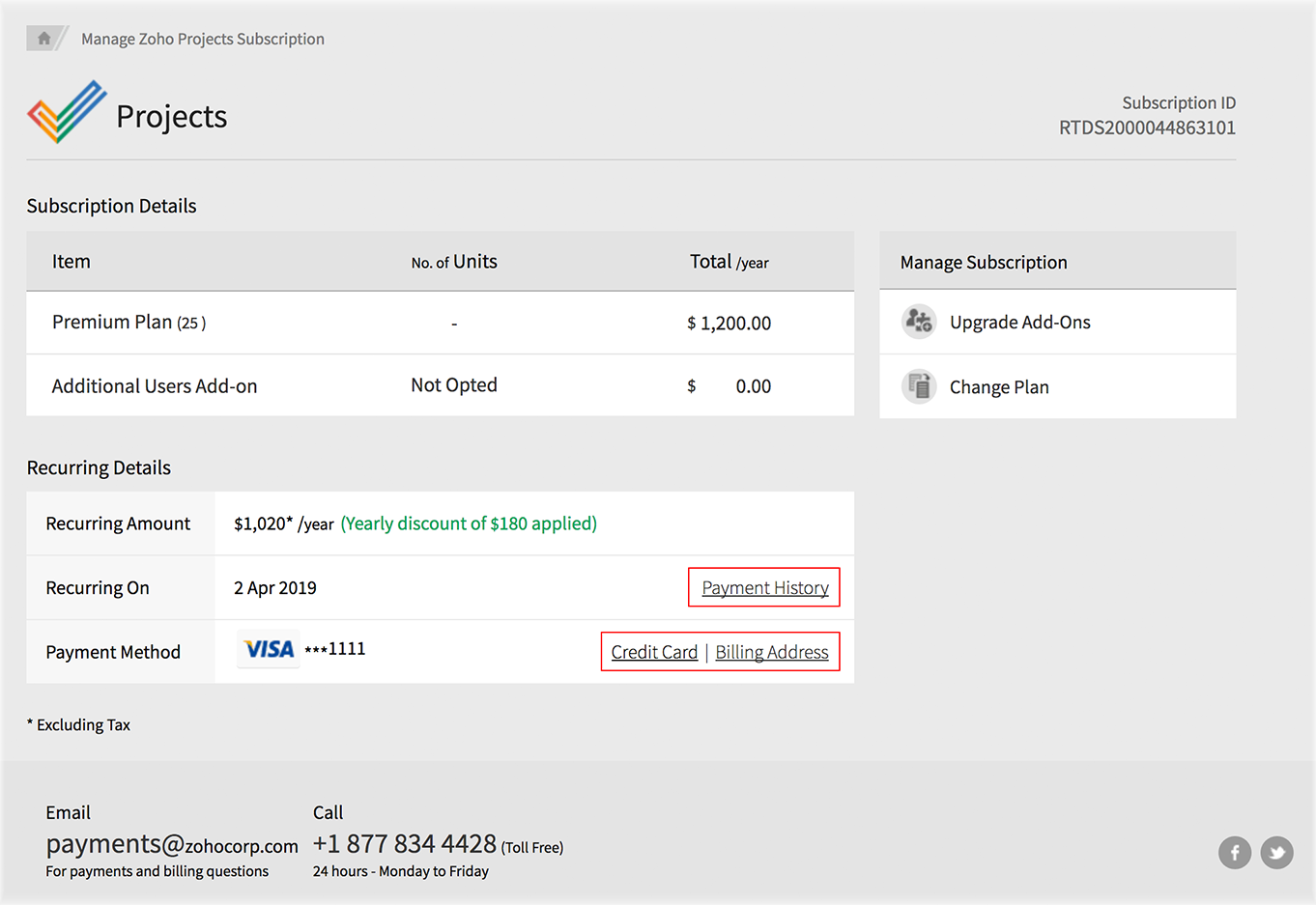Click the 2 Apr 2019 recurring date
The image size is (1316, 905).
point(275,587)
